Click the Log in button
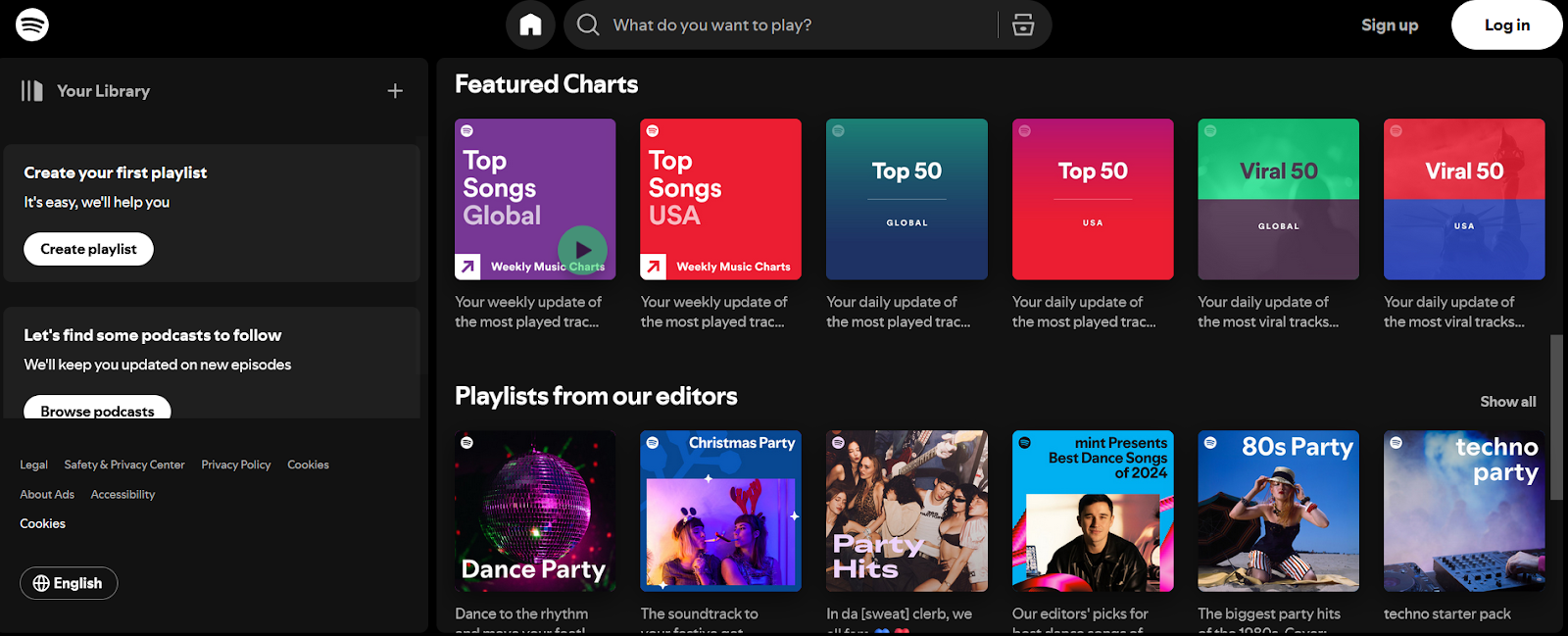Viewport: 1568px width, 636px height. pos(1507,24)
